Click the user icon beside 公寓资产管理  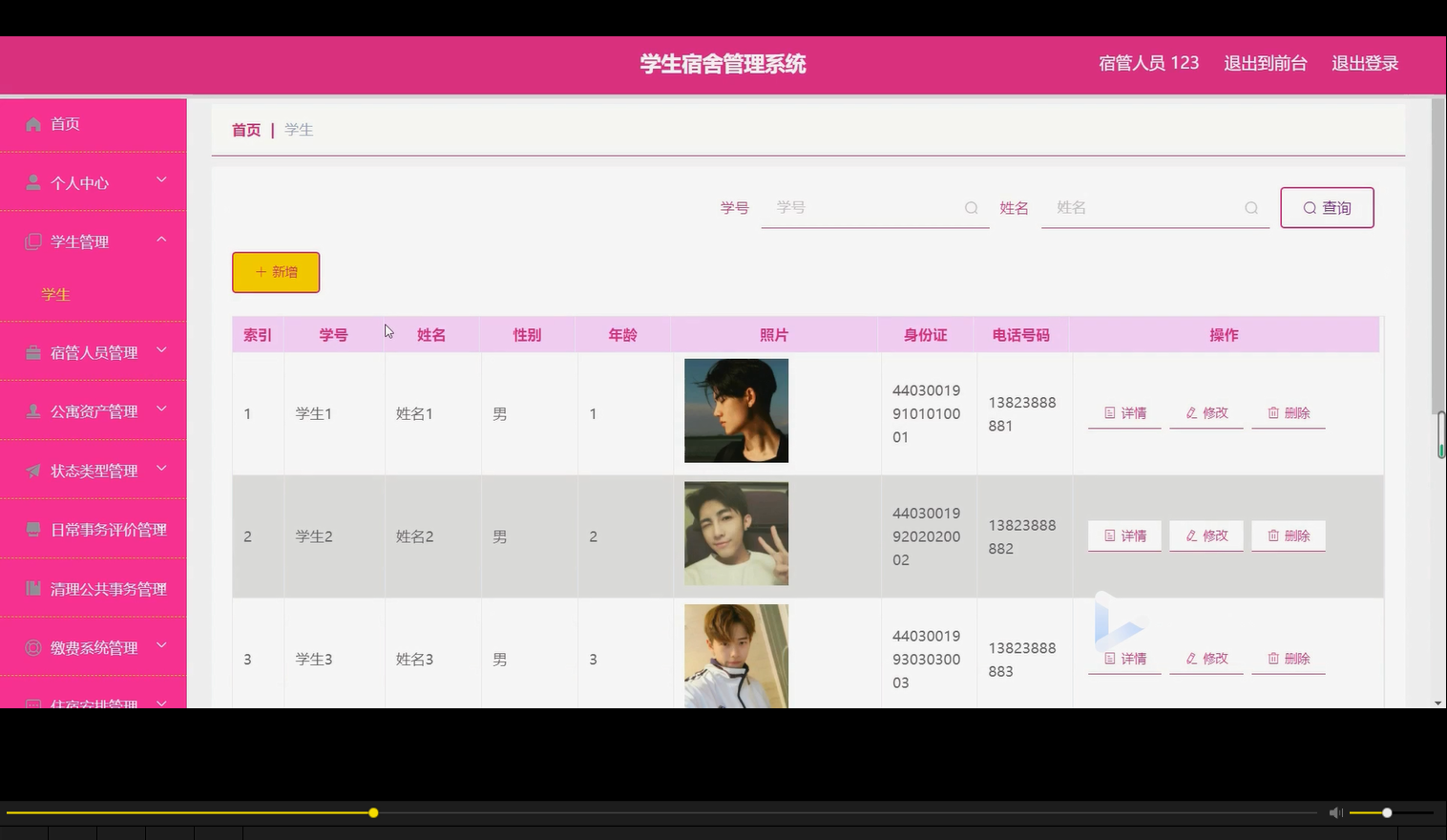click(x=33, y=411)
